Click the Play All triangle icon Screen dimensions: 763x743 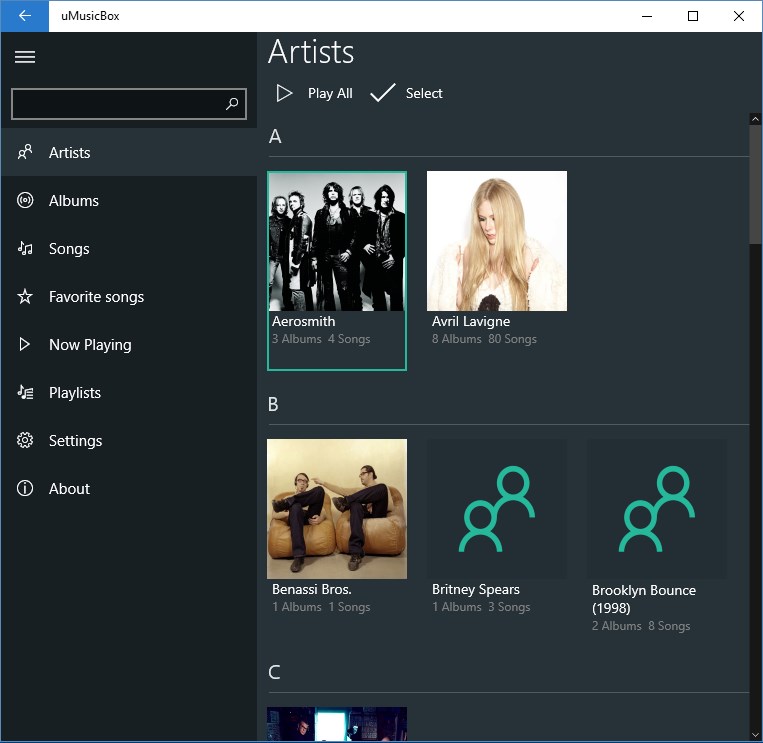(284, 93)
